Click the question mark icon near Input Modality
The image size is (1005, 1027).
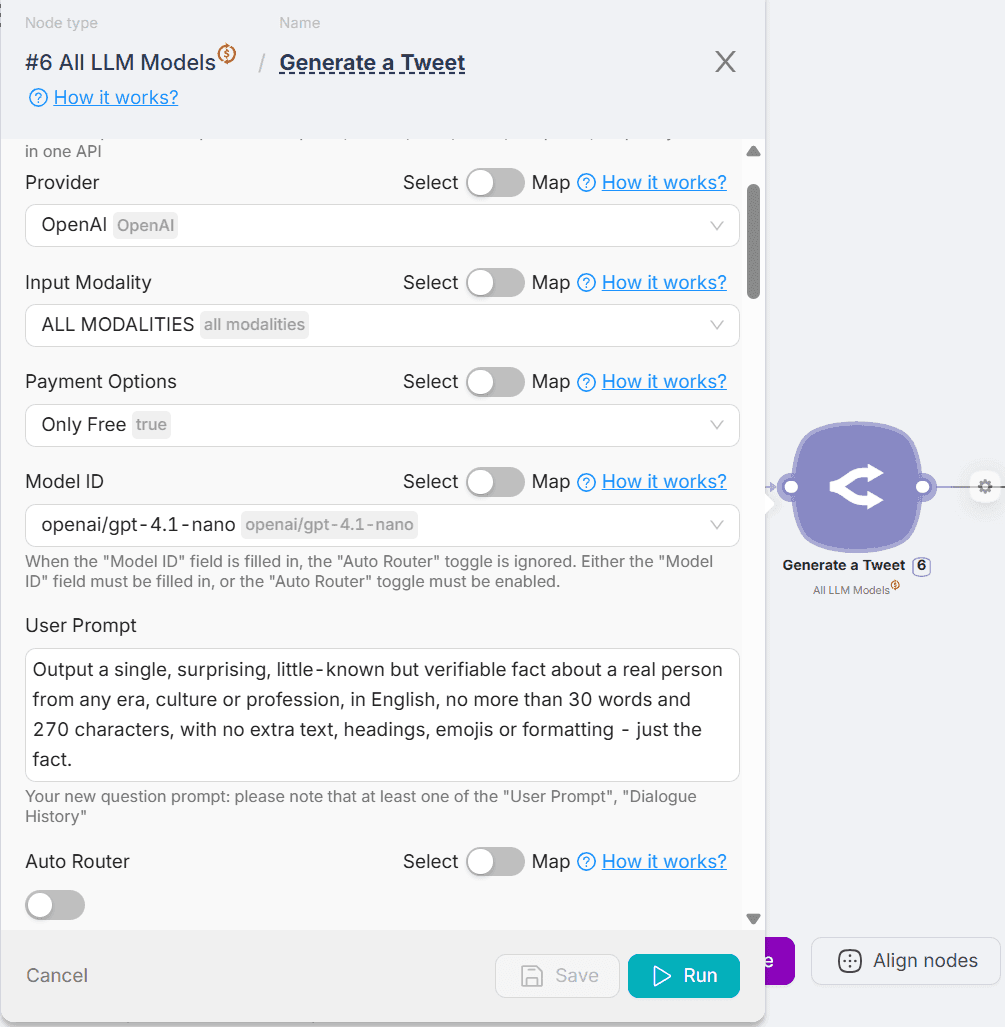[587, 282]
